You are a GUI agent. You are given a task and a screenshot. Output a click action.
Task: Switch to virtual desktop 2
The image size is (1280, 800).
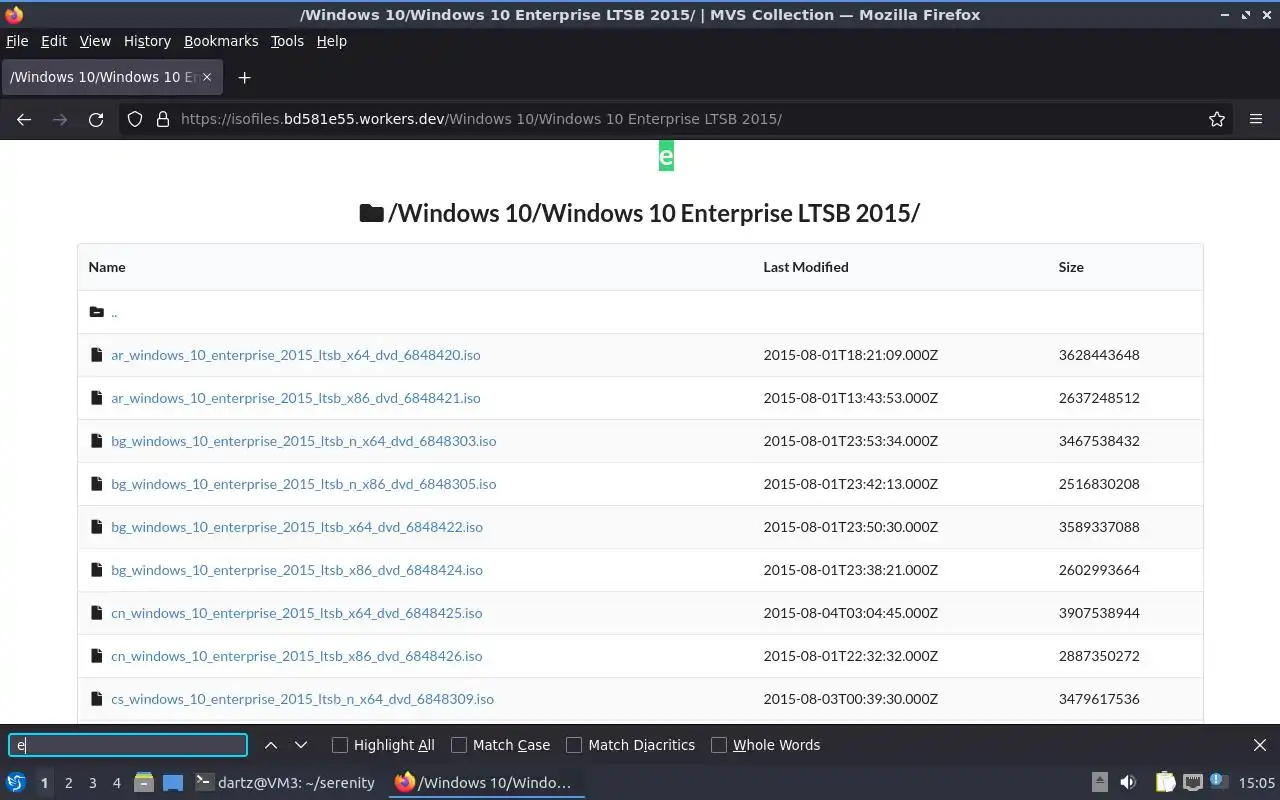click(x=68, y=782)
